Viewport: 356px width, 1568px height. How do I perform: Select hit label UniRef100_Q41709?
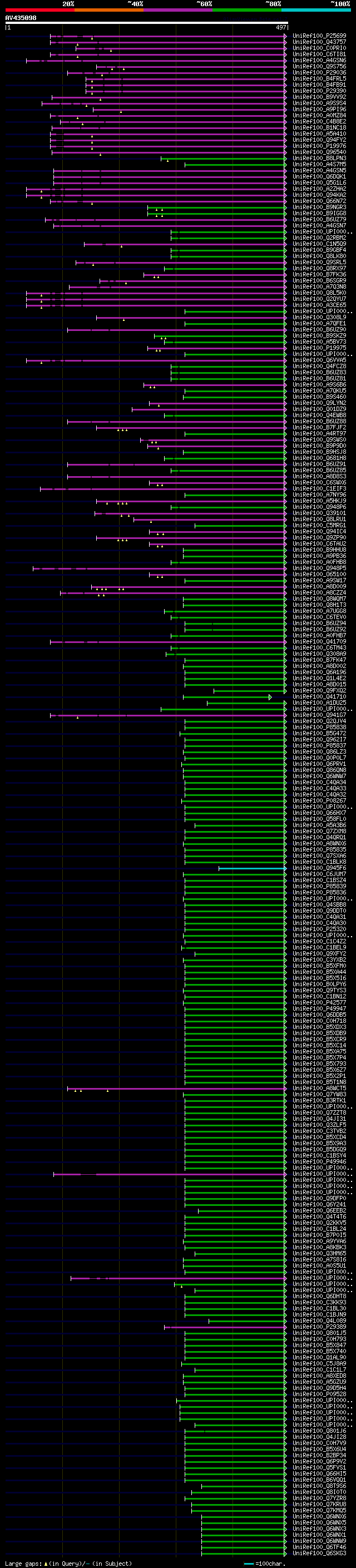[x=319, y=641]
